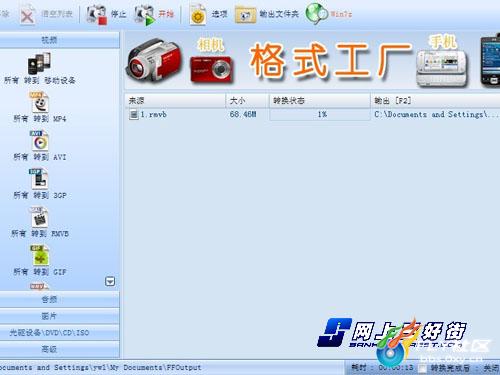
Task: Sort by the 来源 column header
Action: point(175,101)
